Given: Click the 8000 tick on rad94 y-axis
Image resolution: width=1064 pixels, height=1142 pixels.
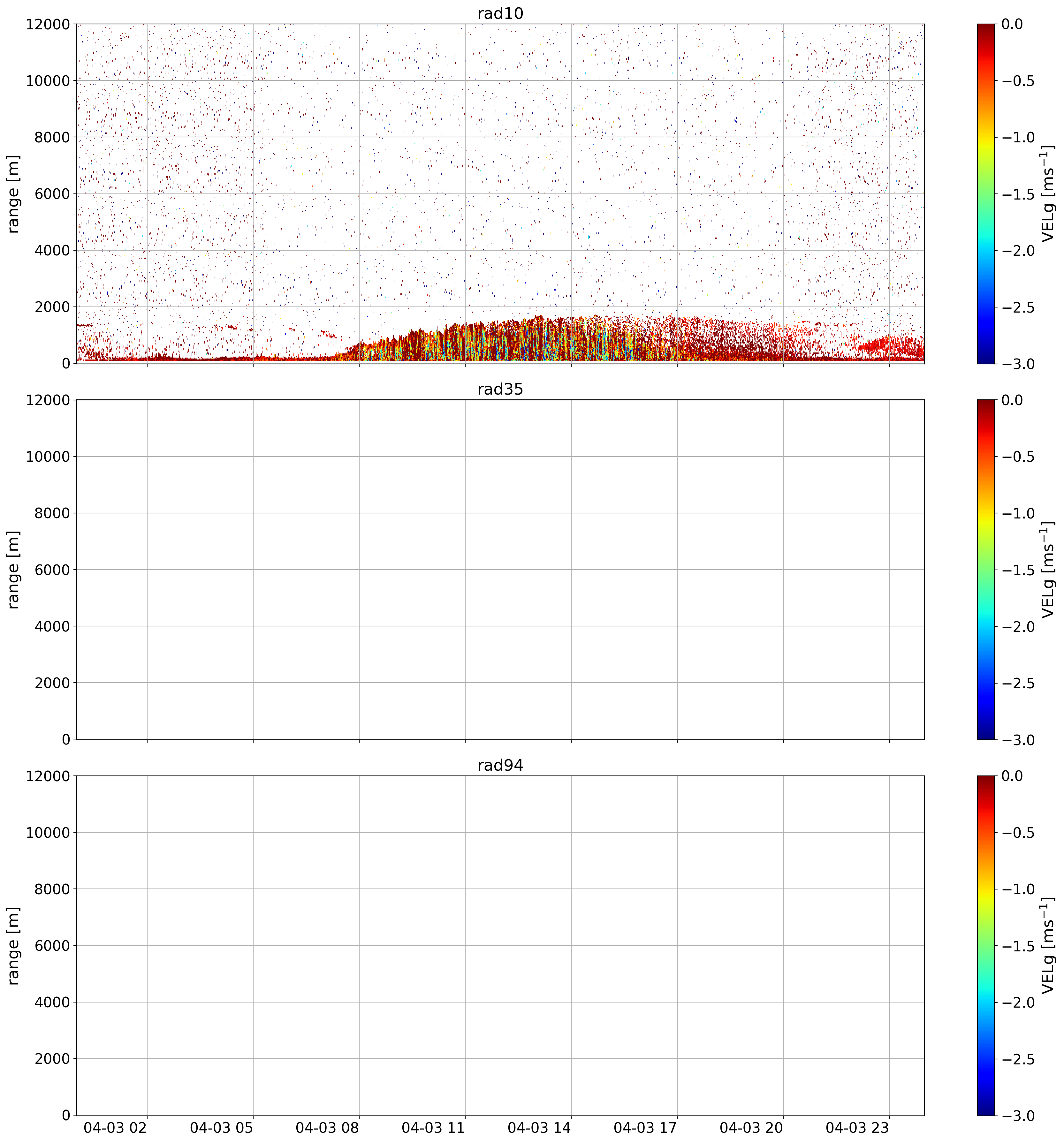Looking at the screenshot, I should [x=52, y=889].
